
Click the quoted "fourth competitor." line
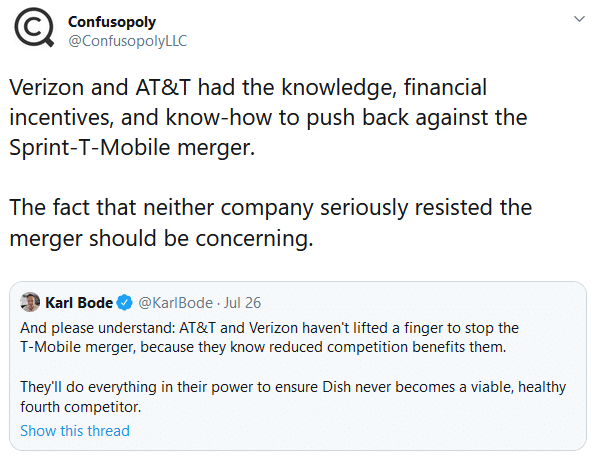point(81,407)
